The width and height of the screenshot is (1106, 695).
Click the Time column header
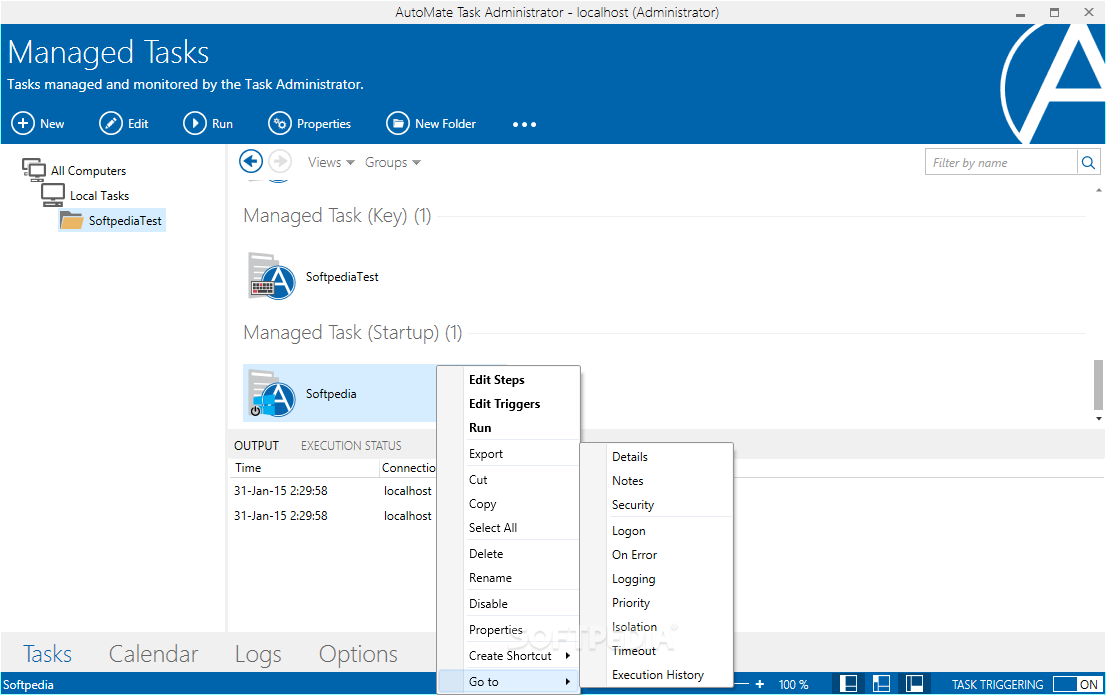click(303, 468)
